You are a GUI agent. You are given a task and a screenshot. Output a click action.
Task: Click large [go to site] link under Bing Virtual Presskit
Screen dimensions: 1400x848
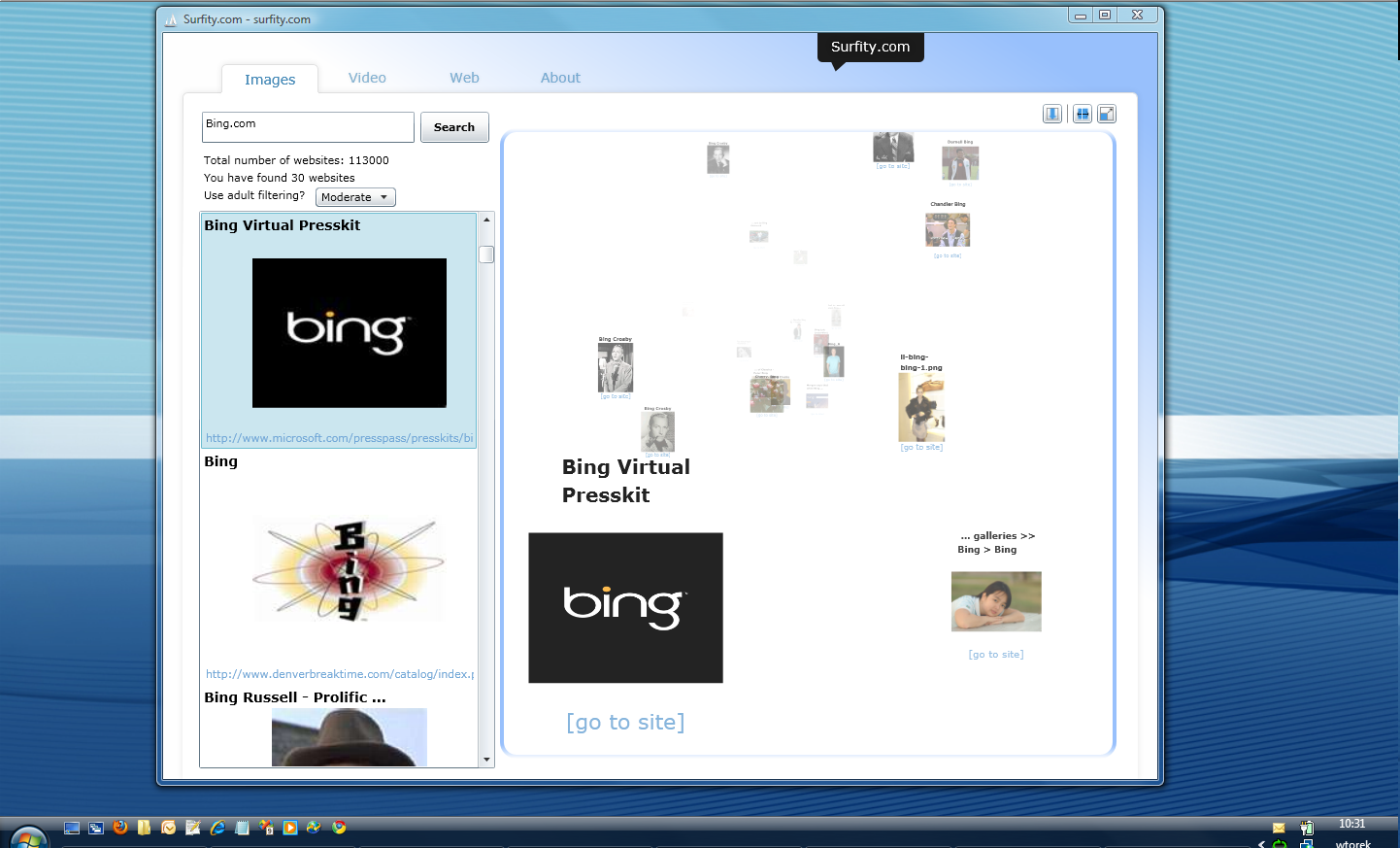pyautogui.click(x=625, y=722)
